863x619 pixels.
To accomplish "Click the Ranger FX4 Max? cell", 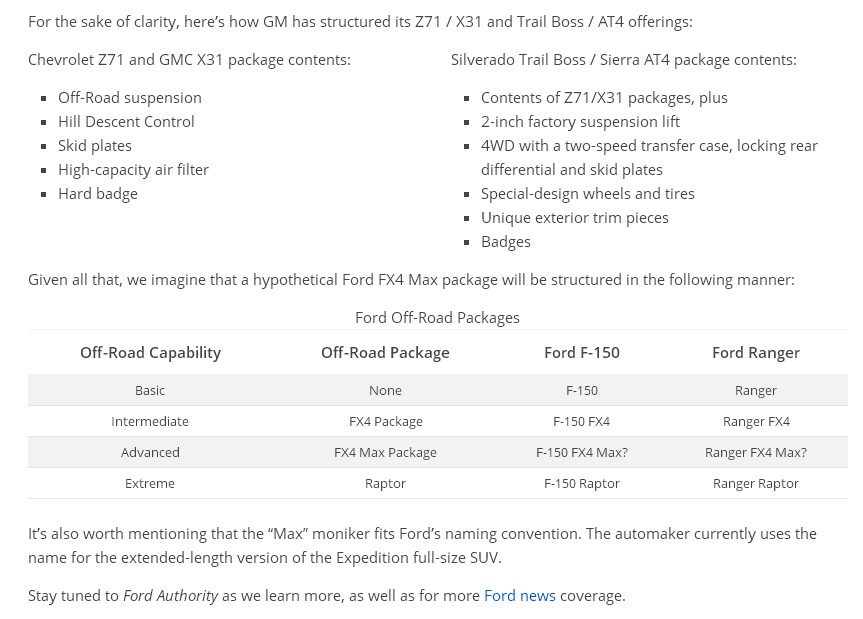I will (756, 452).
